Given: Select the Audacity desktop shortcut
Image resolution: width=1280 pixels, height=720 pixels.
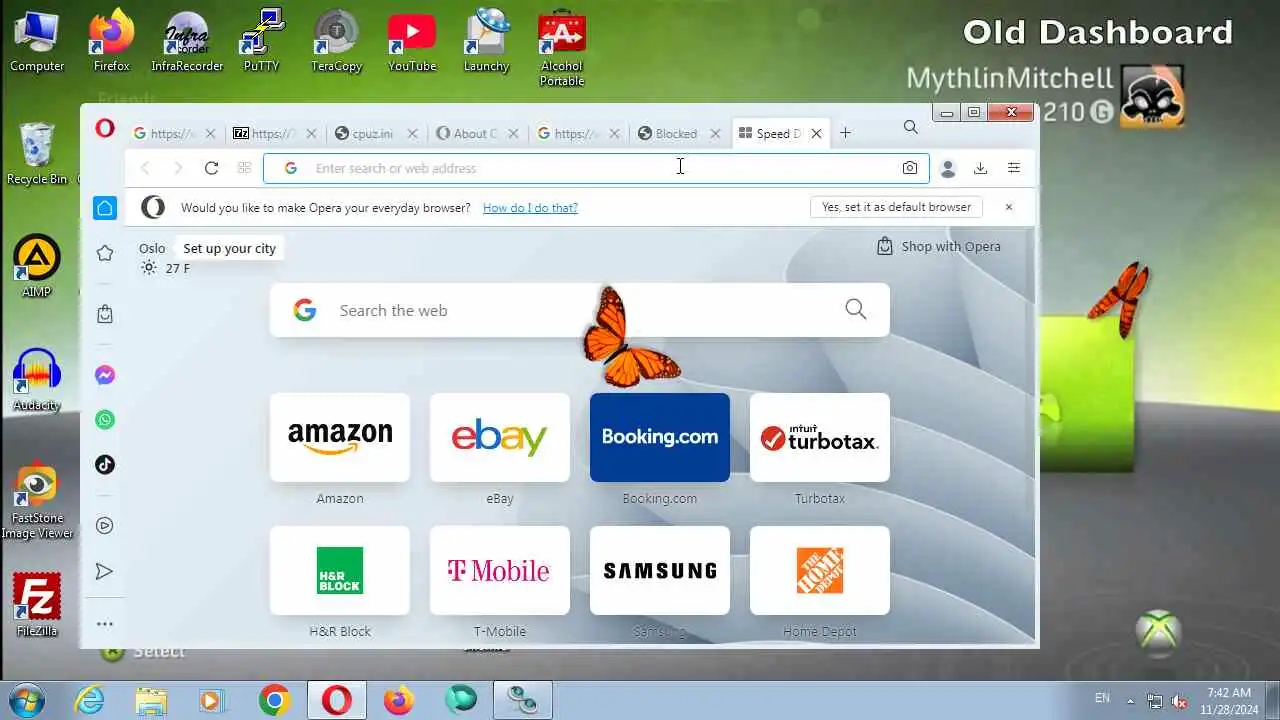Looking at the screenshot, I should click(37, 380).
